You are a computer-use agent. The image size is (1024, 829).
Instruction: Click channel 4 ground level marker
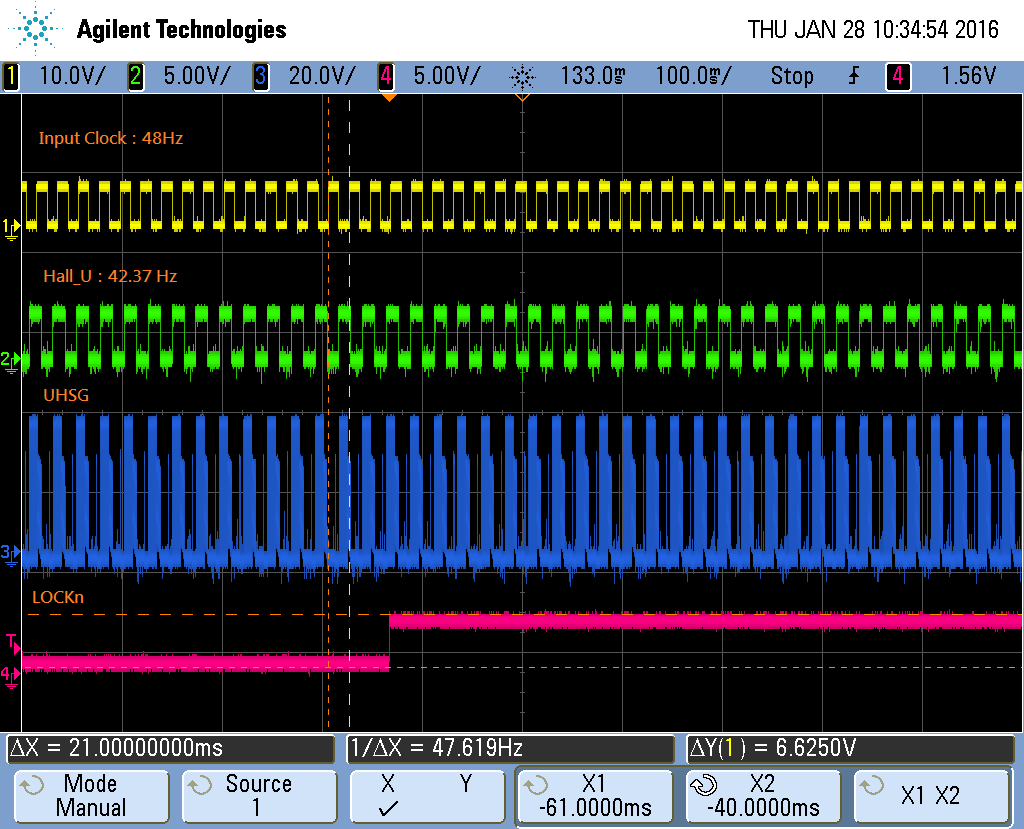tap(10, 676)
